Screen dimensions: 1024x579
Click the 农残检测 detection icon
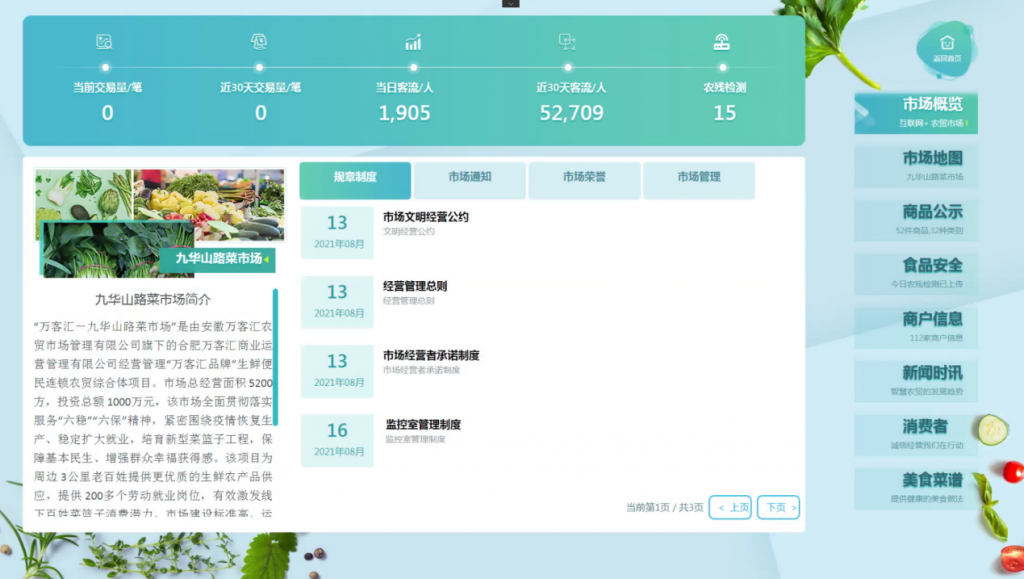[722, 41]
